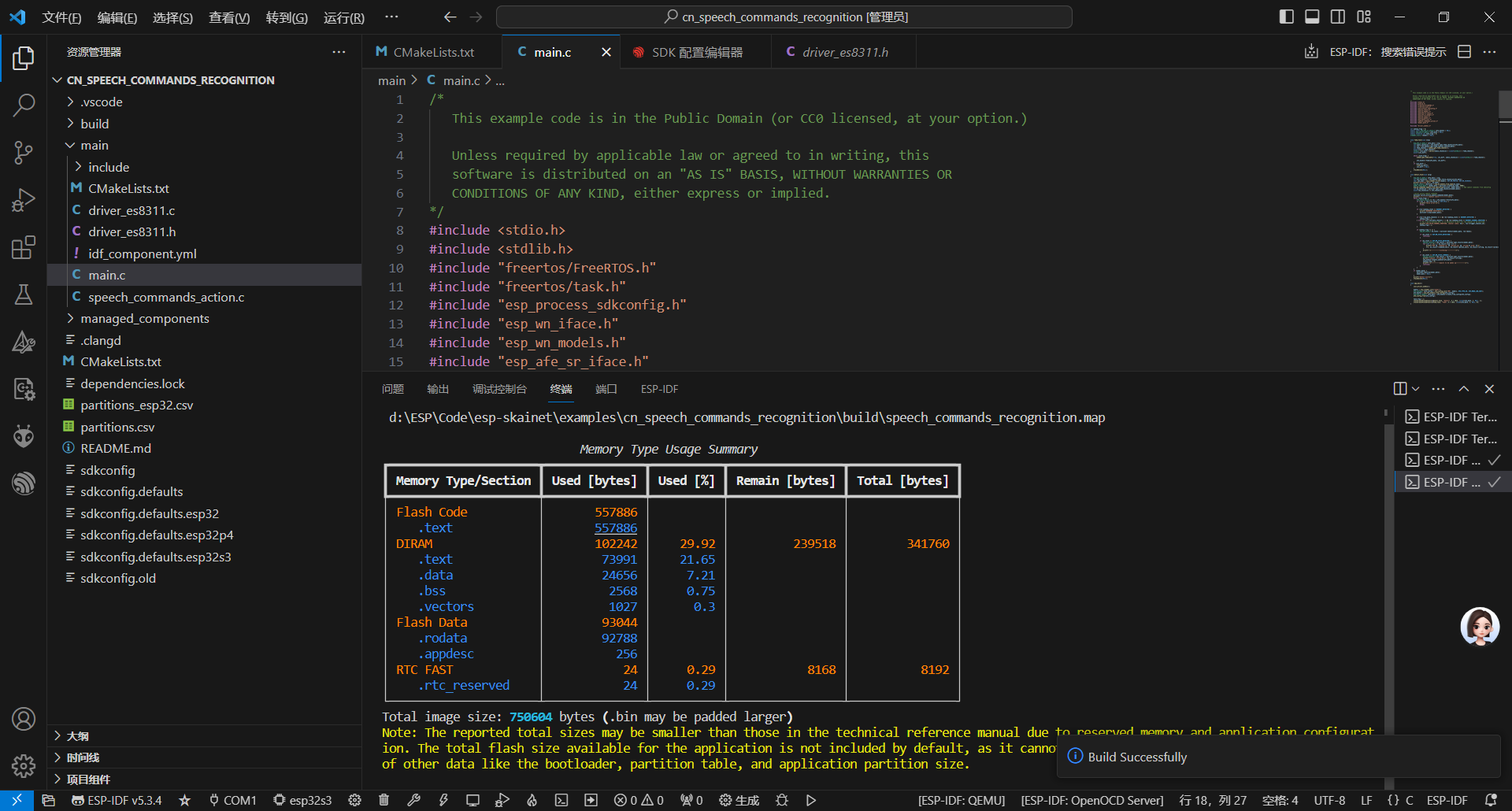Click the build project wrench icon

[x=414, y=800]
